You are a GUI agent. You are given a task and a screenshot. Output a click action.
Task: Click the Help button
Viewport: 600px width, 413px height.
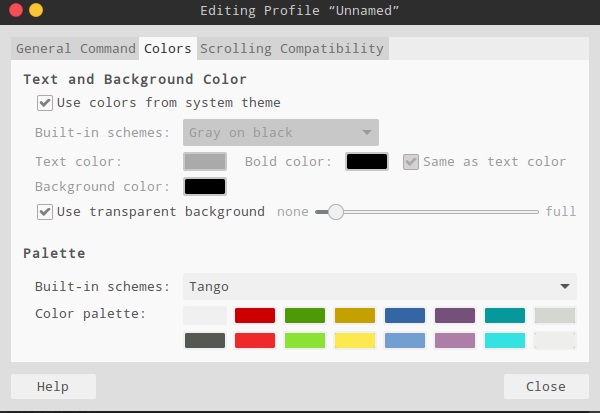53,387
